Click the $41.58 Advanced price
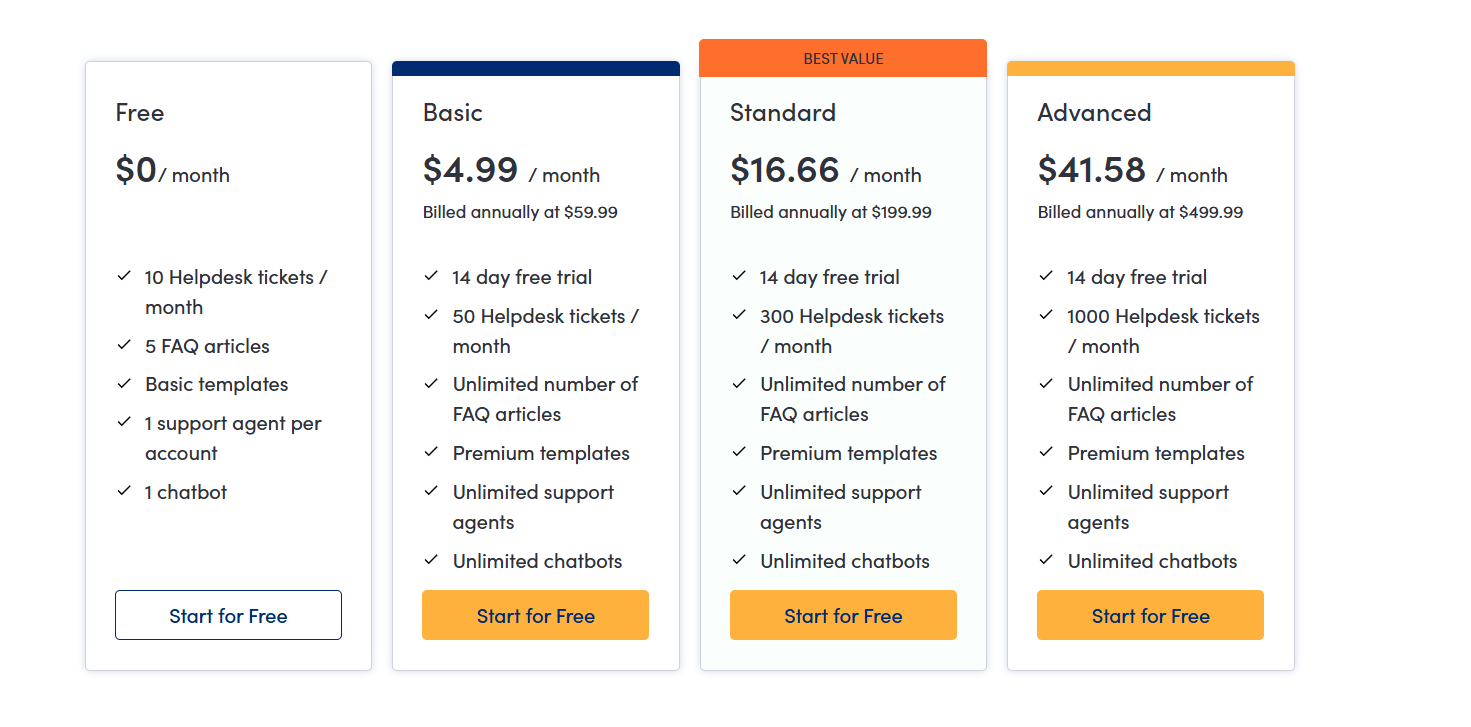The image size is (1471, 727). (1091, 170)
